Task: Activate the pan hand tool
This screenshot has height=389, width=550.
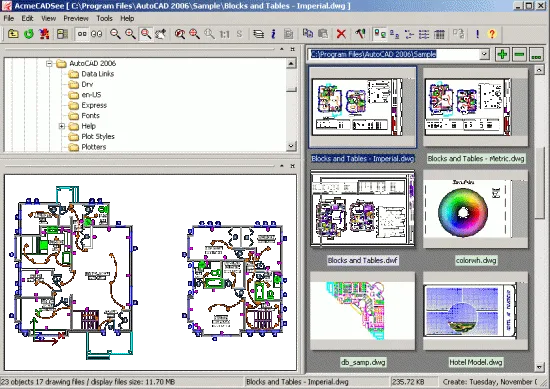Action: click(161, 34)
